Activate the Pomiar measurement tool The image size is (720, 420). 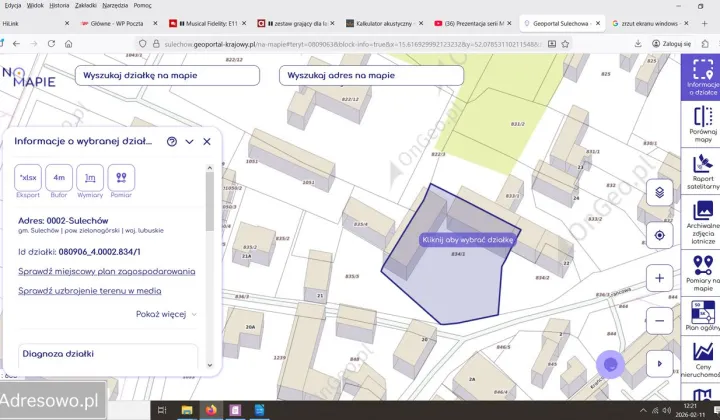pyautogui.click(x=121, y=177)
